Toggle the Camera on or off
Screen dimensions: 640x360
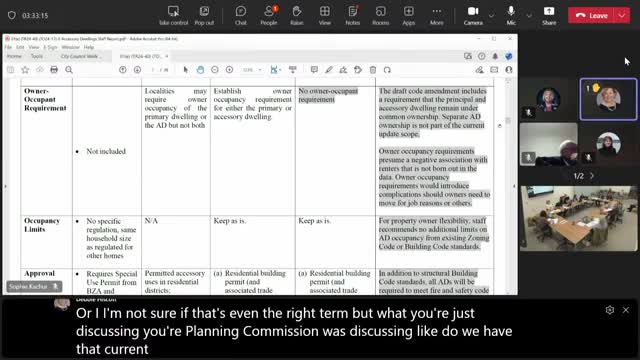pos(473,16)
